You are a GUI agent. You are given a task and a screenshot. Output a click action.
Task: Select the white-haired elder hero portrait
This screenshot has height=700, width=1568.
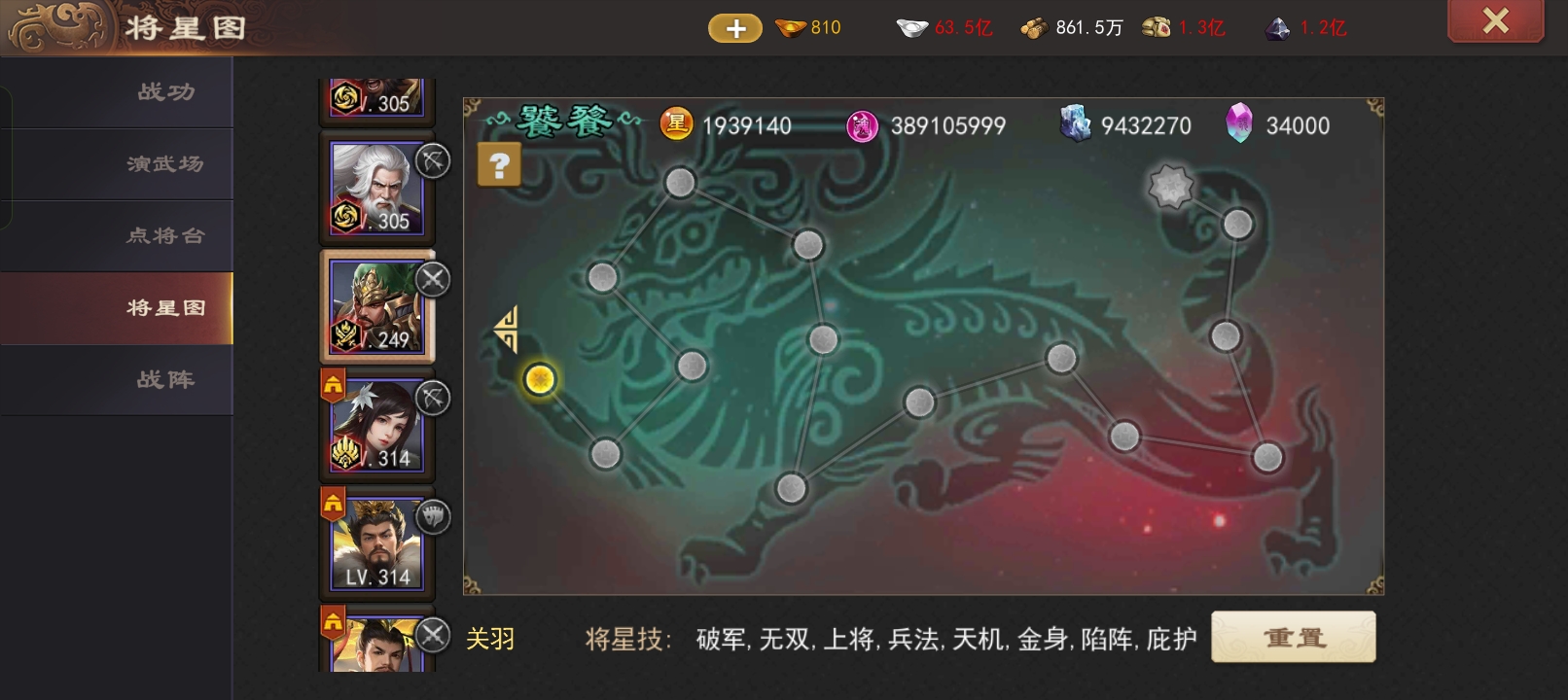(377, 188)
